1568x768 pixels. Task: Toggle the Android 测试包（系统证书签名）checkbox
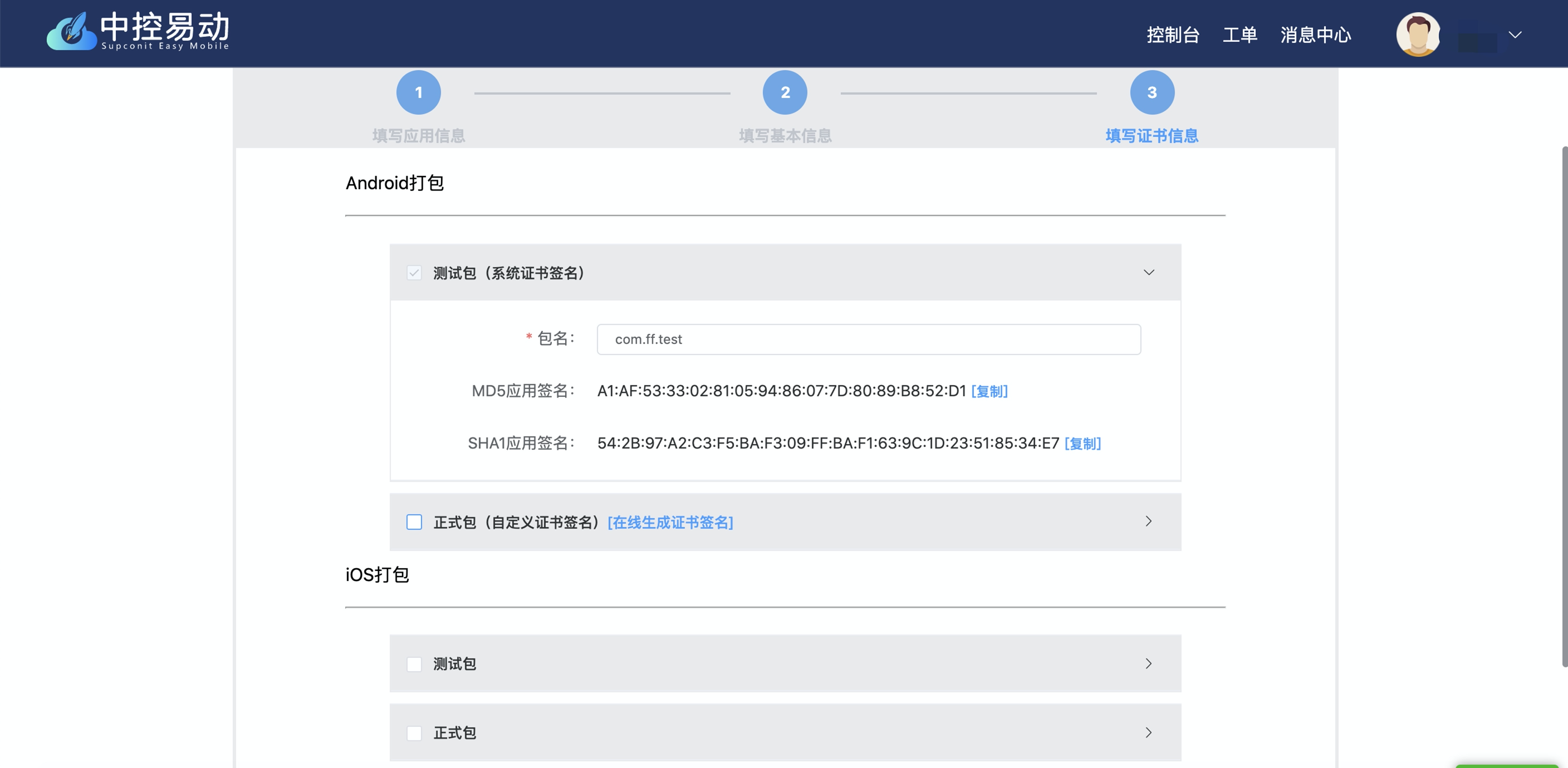pyautogui.click(x=414, y=273)
